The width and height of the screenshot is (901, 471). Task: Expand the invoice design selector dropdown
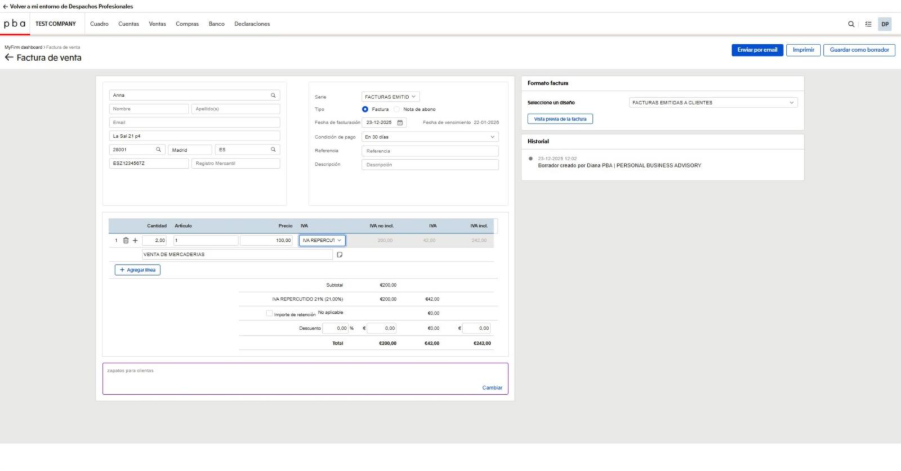point(712,102)
